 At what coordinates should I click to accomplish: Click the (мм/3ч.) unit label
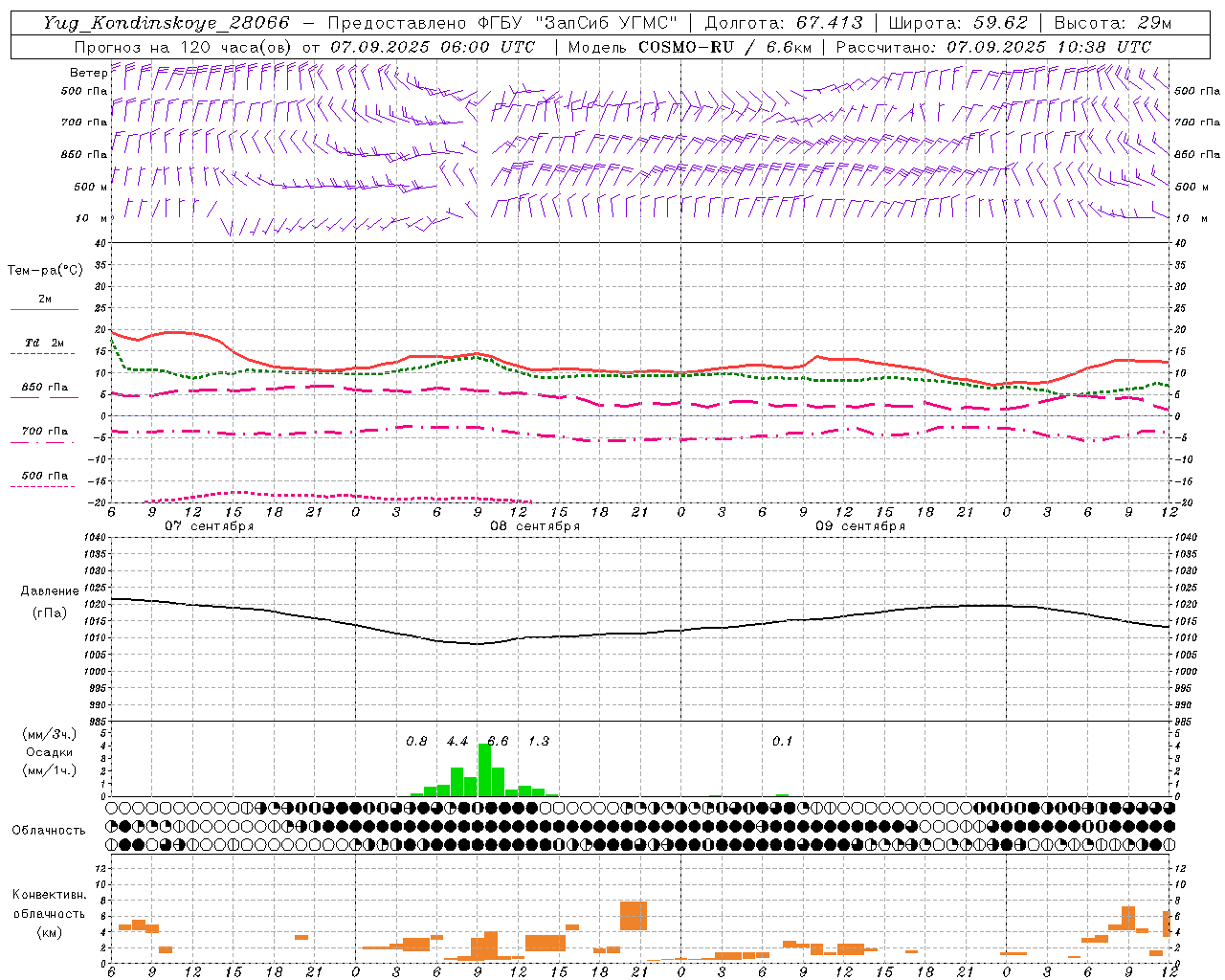[50, 734]
